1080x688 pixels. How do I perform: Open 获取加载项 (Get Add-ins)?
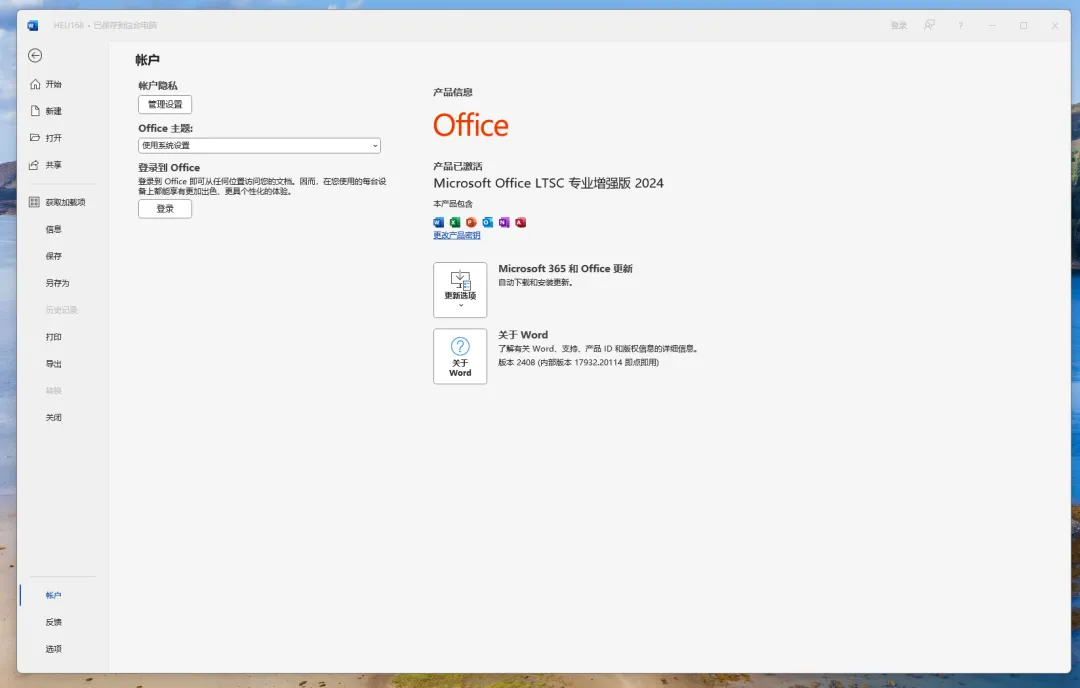[57, 202]
